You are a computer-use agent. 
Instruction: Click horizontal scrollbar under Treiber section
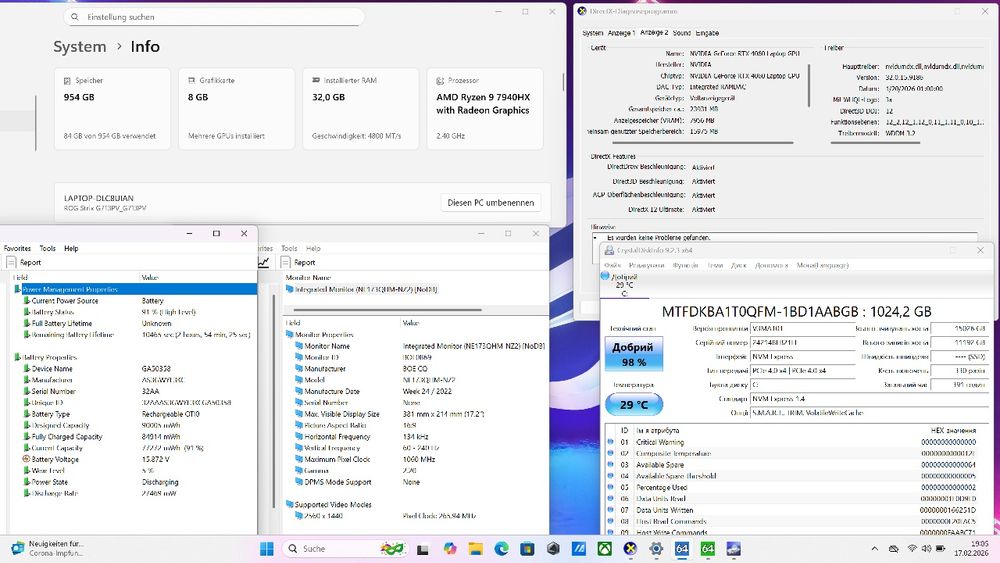point(875,143)
